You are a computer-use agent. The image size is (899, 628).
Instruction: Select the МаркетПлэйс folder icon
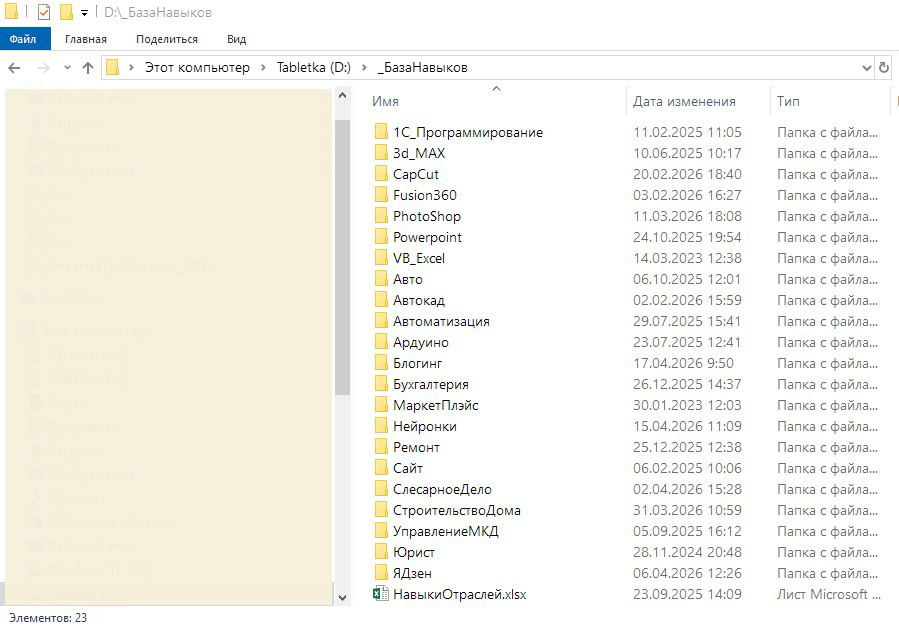[x=381, y=405]
